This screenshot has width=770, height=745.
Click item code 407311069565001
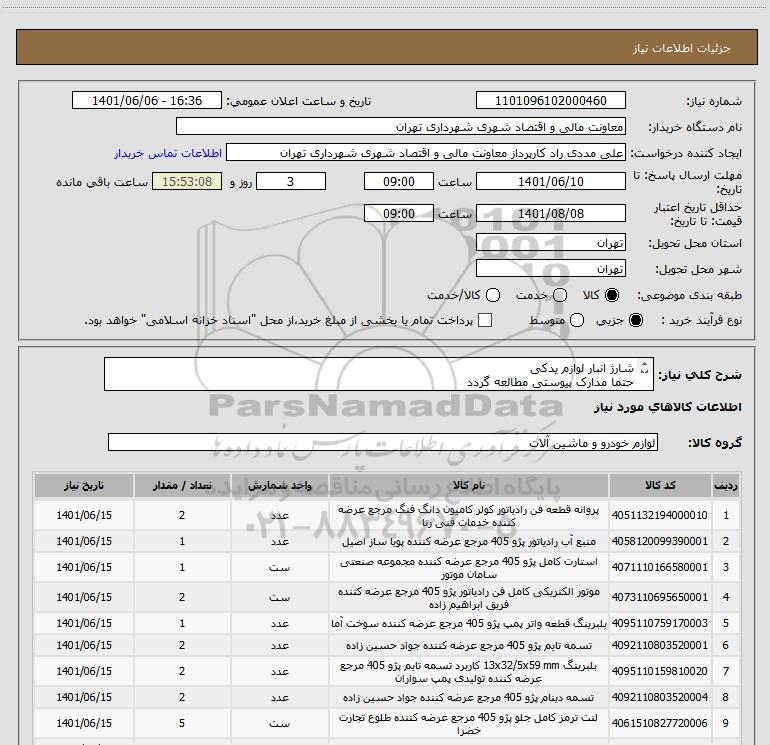coord(660,597)
